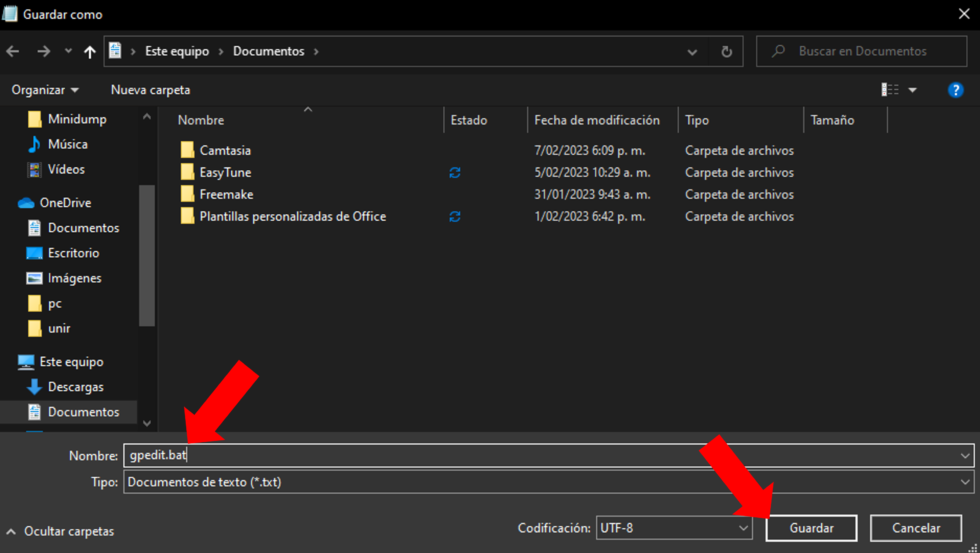
Task: Open the Nombre field dropdown arrow
Action: coord(965,456)
